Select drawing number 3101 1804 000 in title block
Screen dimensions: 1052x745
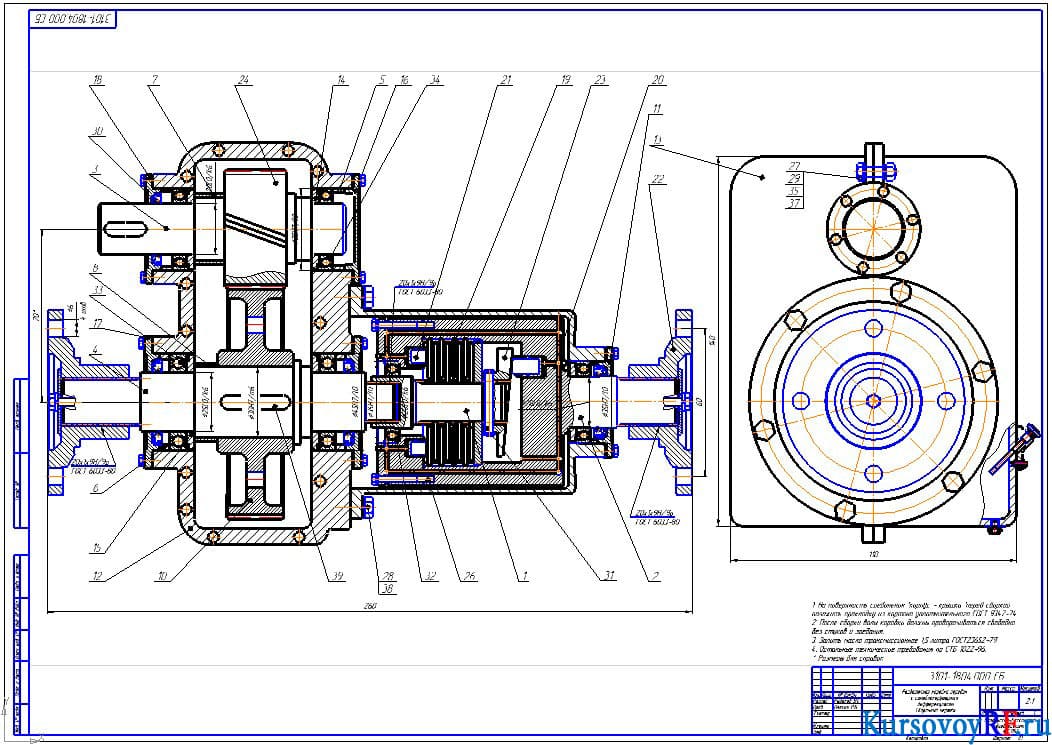point(966,677)
